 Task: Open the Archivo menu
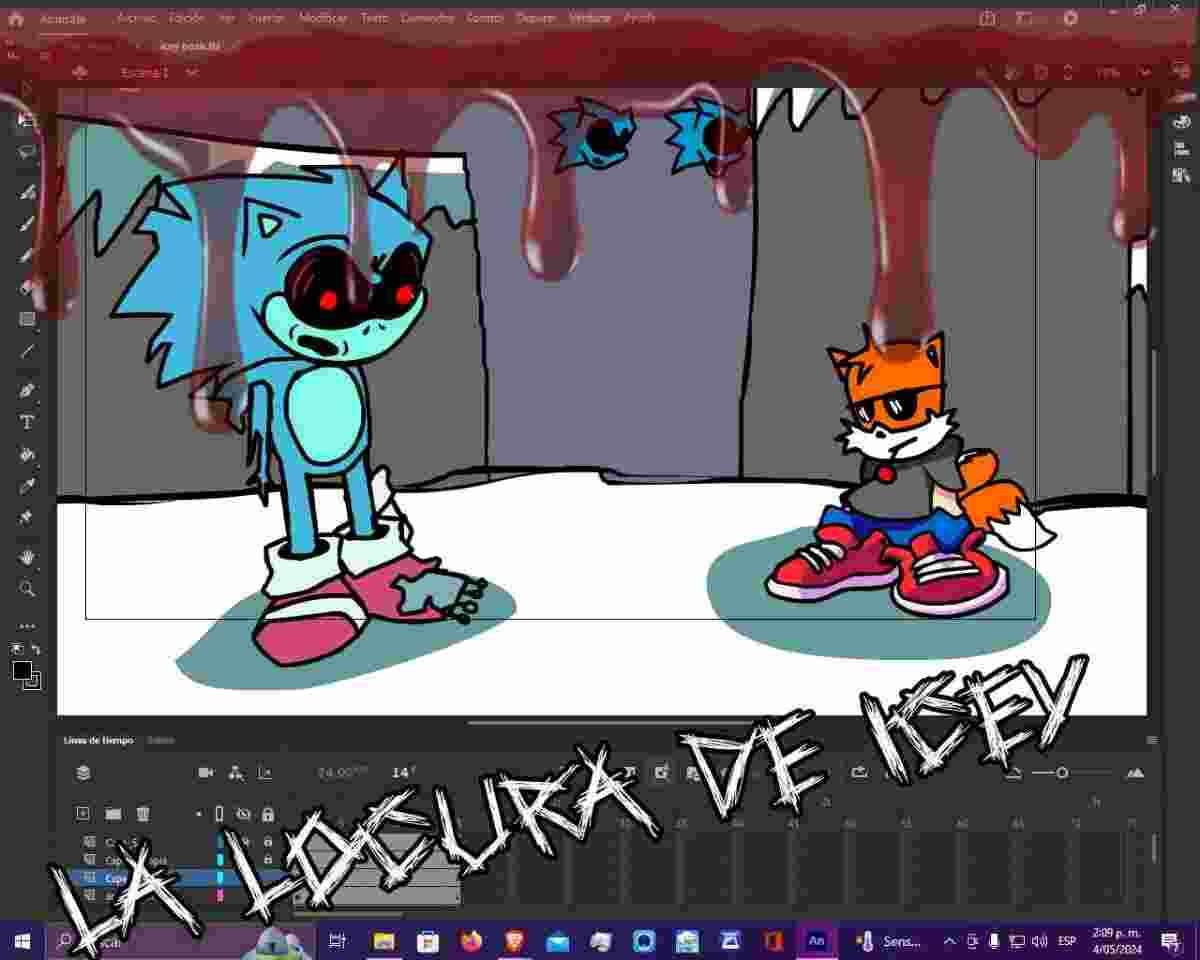point(135,18)
